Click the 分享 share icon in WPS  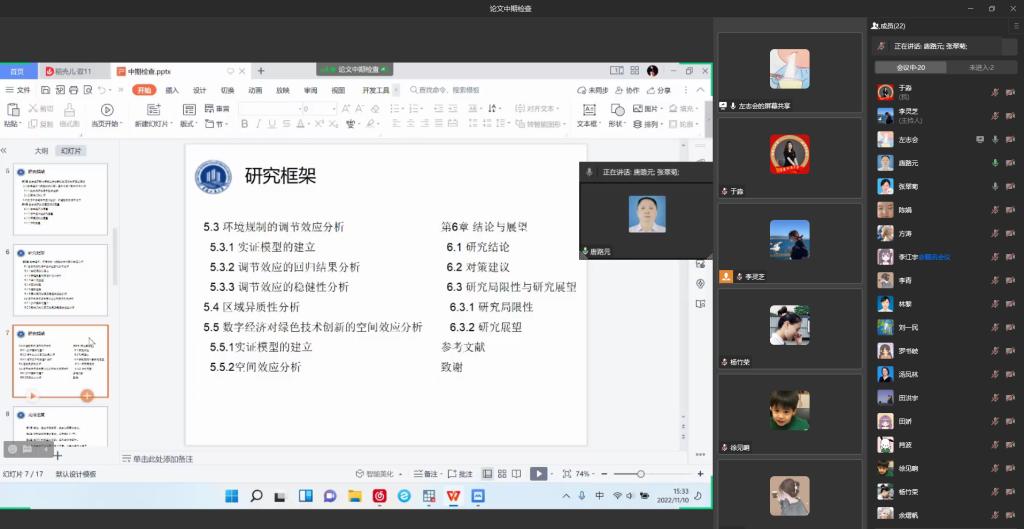coord(660,90)
